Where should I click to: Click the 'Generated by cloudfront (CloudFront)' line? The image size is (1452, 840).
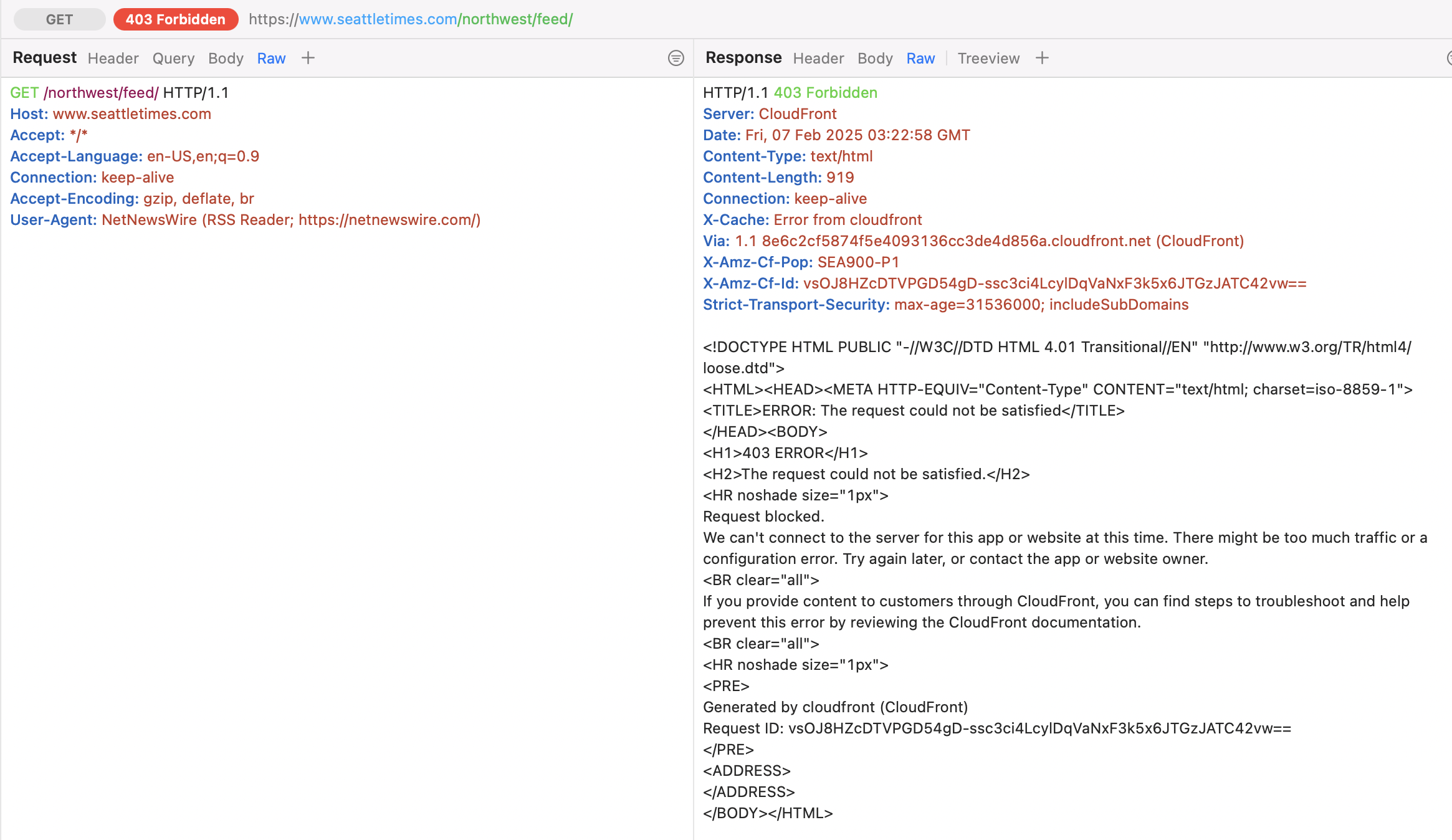[x=836, y=707]
